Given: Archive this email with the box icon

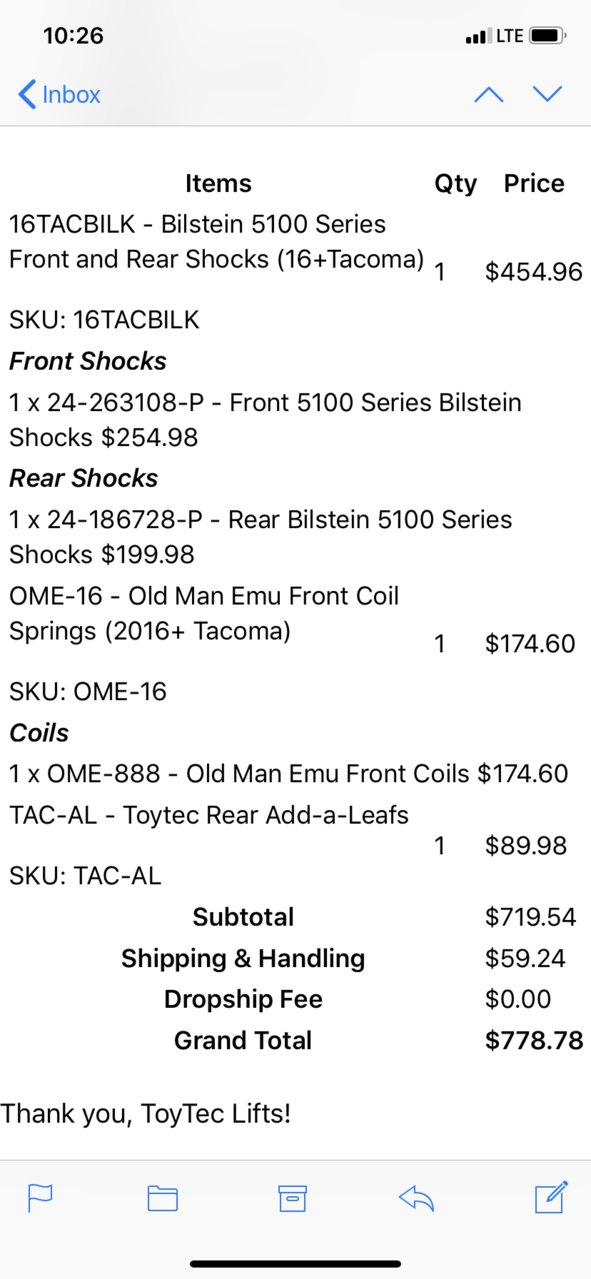Looking at the screenshot, I should click(x=292, y=1198).
